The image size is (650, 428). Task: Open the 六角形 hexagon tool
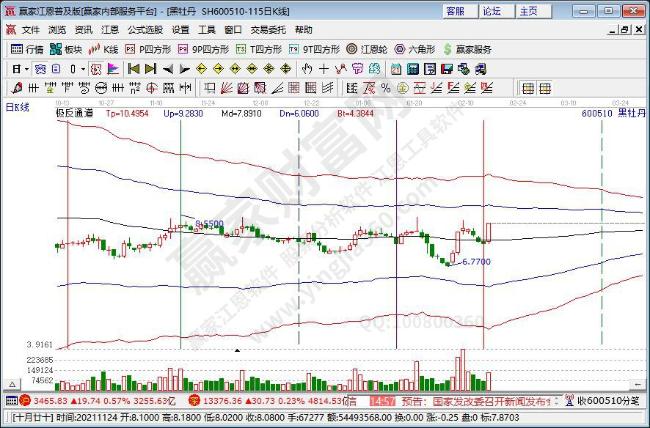pos(415,49)
